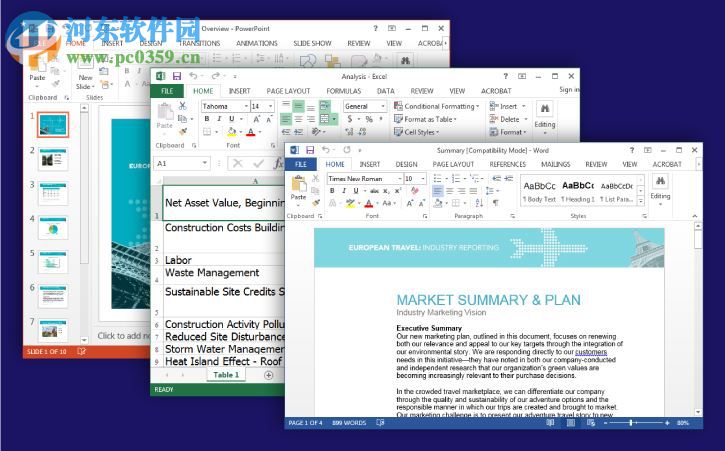The image size is (725, 451).
Task: Open the DATA tab in Excel
Action: [386, 91]
